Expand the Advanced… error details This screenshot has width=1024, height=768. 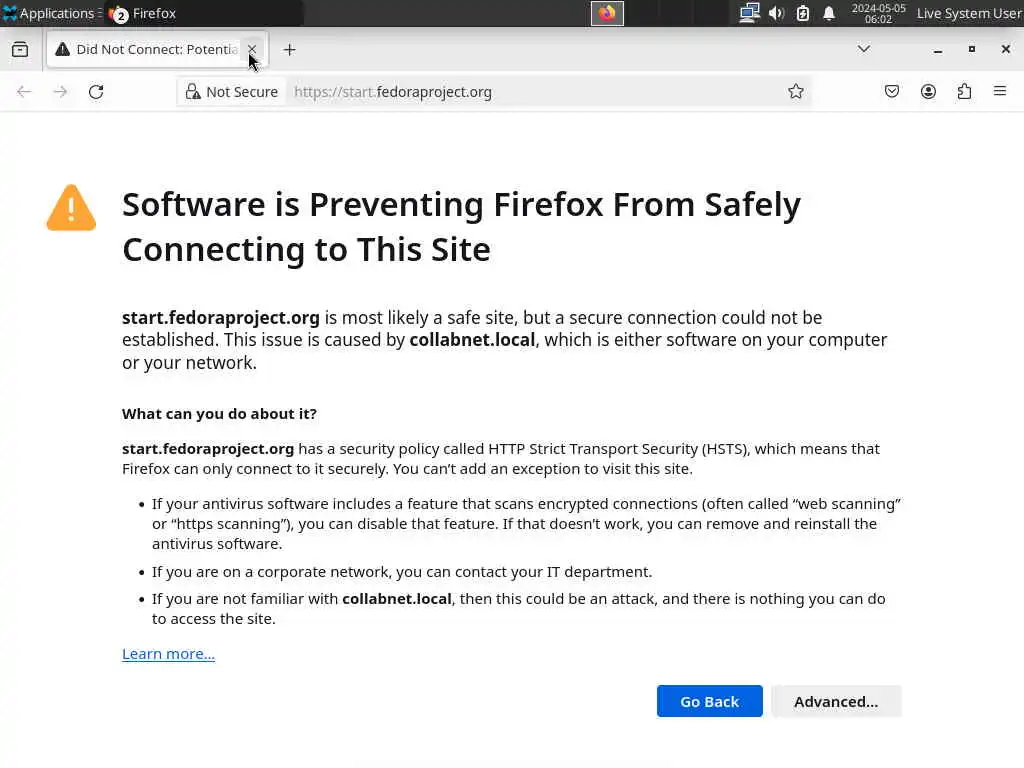coord(835,701)
